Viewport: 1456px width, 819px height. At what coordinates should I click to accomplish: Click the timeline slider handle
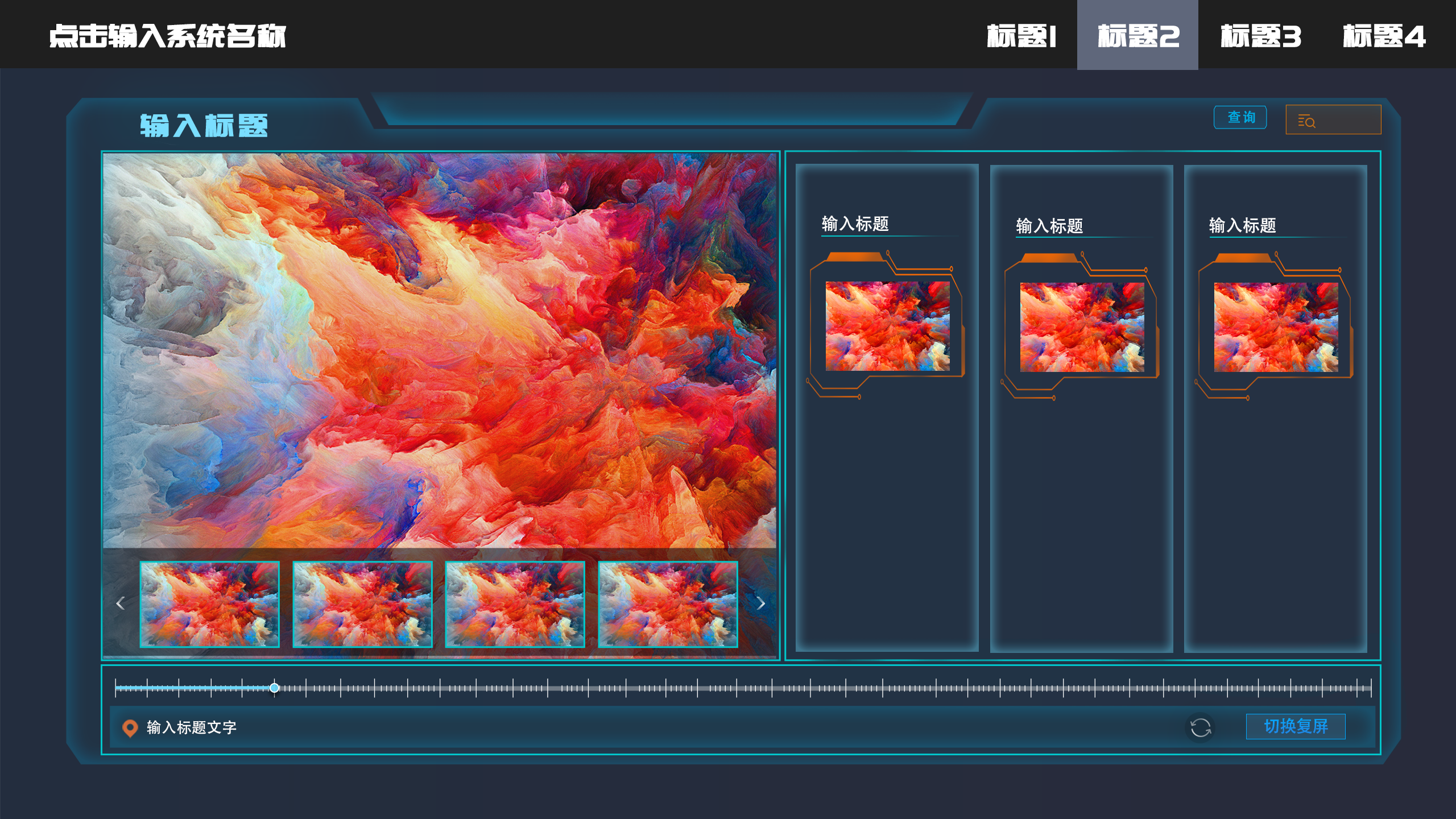tap(274, 688)
